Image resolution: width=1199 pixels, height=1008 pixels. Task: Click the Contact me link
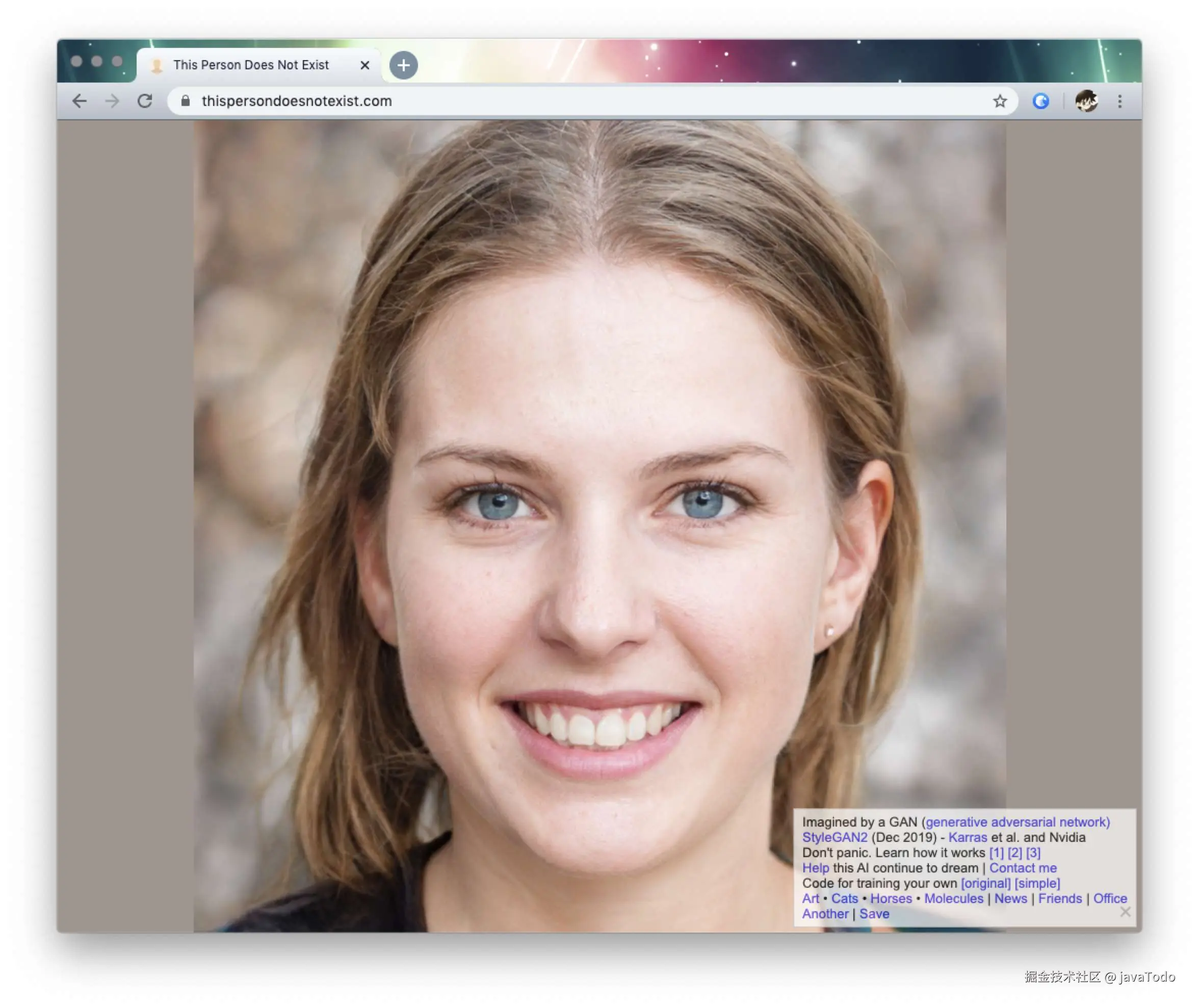click(1023, 867)
